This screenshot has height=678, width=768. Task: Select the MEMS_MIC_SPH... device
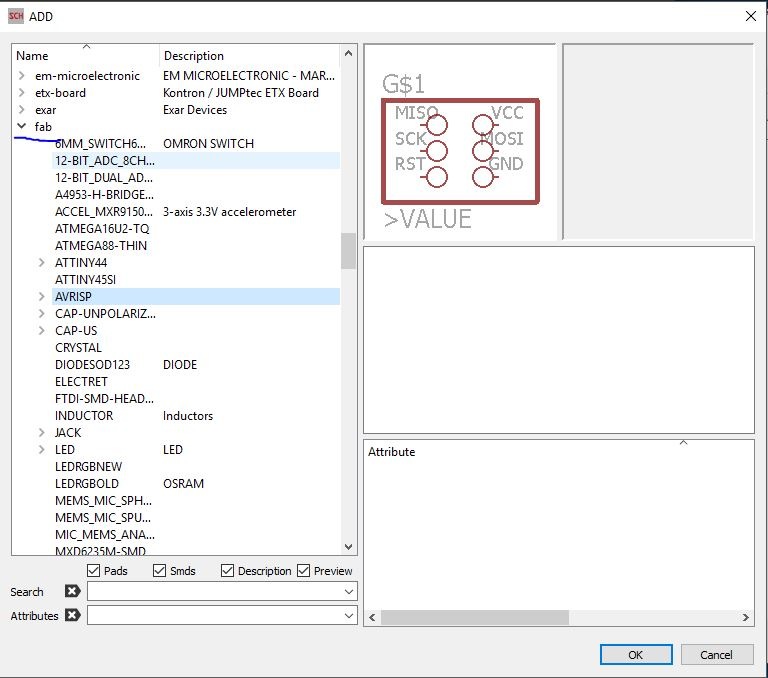click(104, 501)
